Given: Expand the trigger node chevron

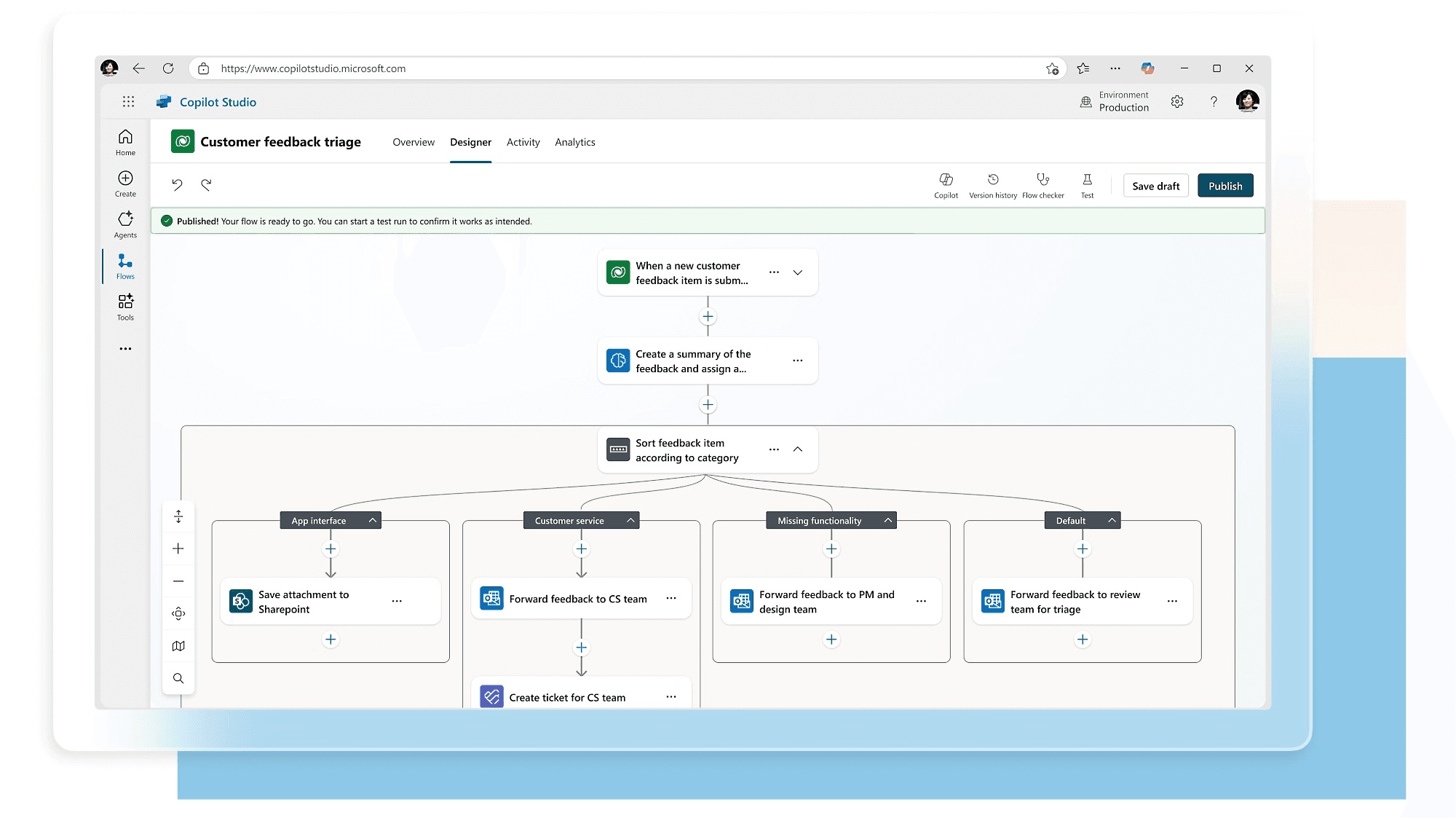Looking at the screenshot, I should tap(798, 272).
